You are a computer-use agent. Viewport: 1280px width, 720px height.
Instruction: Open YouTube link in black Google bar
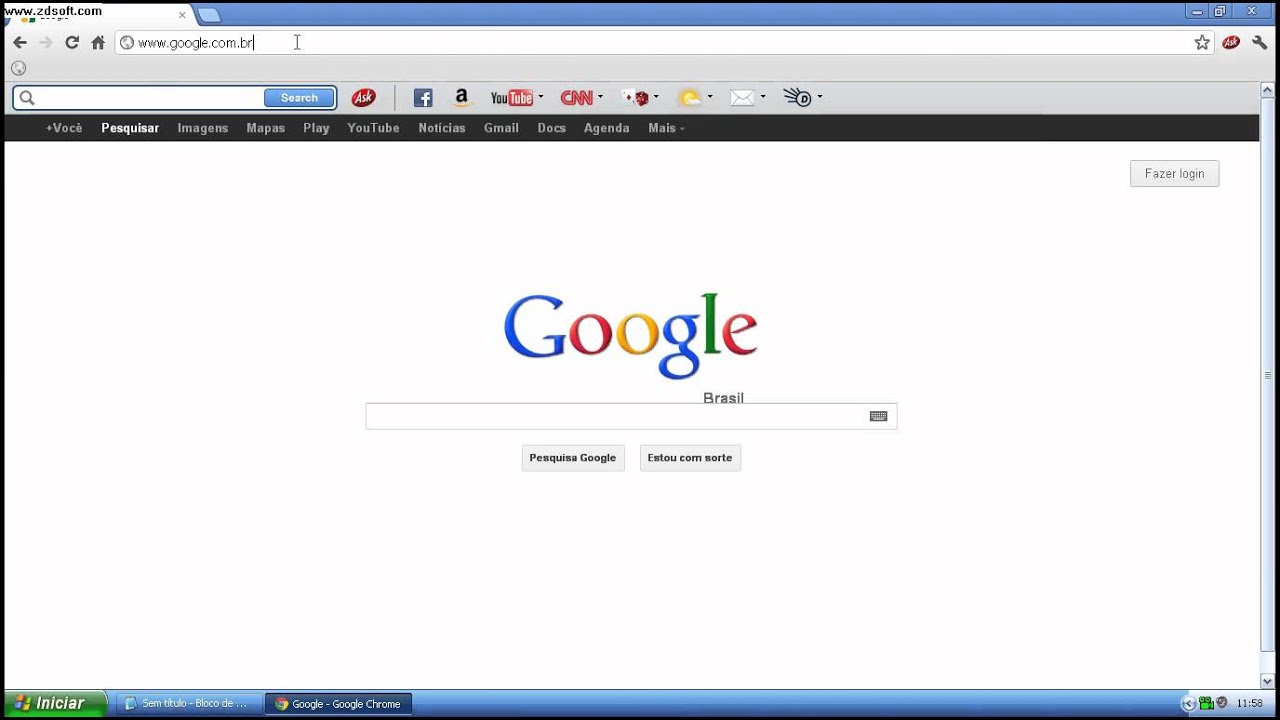pyautogui.click(x=373, y=128)
